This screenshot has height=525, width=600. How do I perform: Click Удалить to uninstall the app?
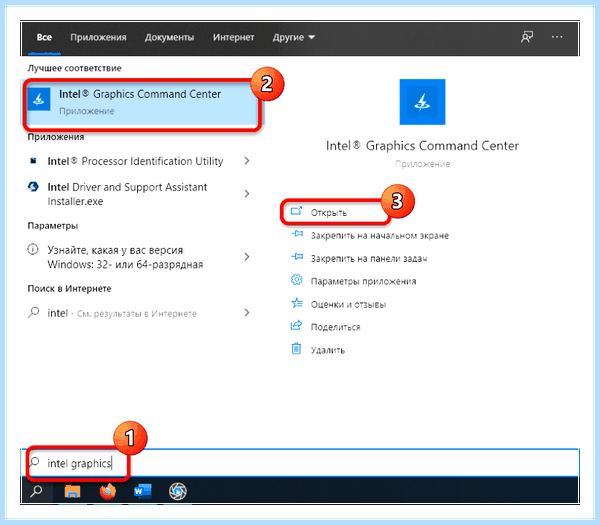328,350
